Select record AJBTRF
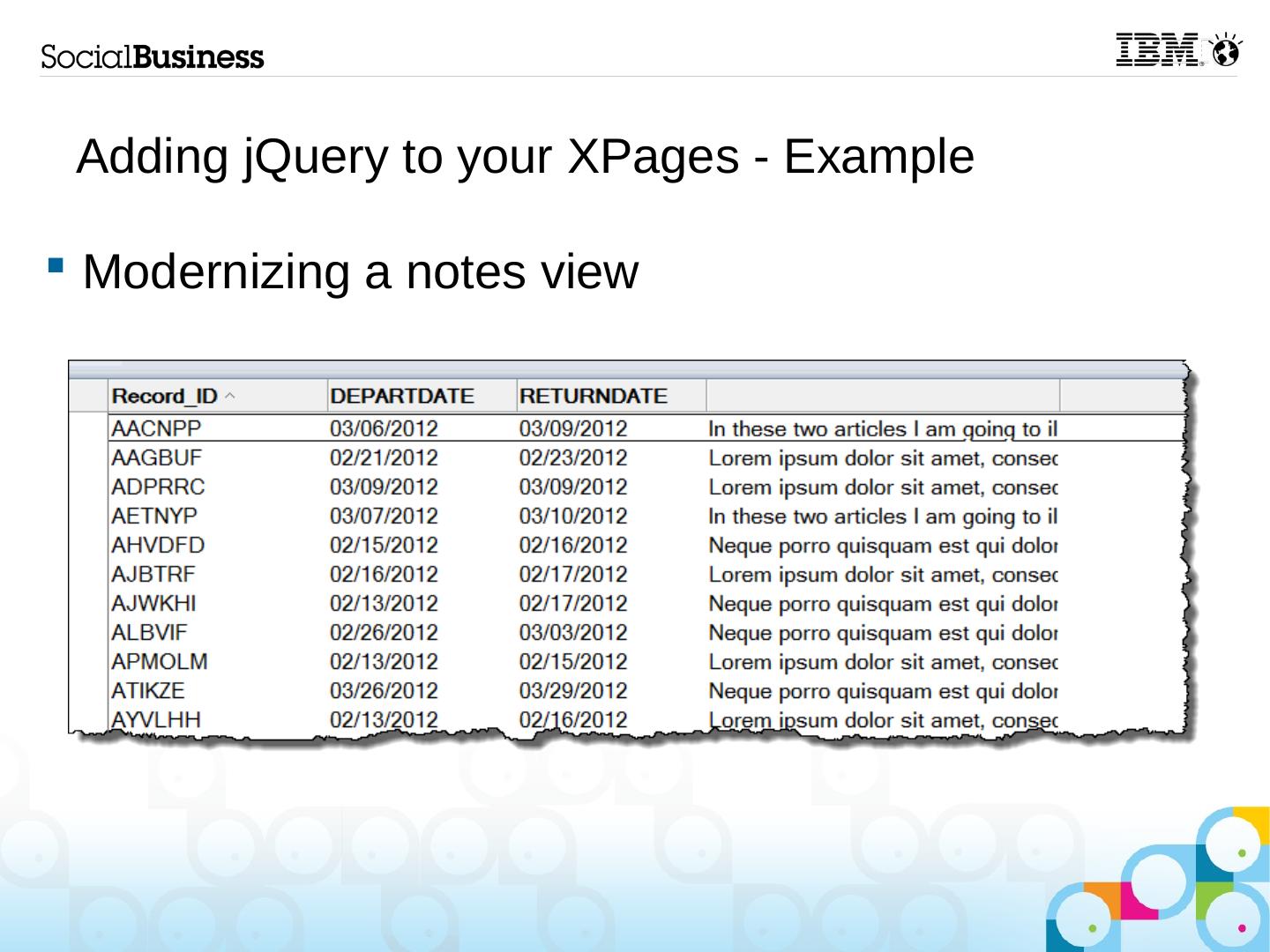Screen dimensions: 1270x952 (x=153, y=574)
